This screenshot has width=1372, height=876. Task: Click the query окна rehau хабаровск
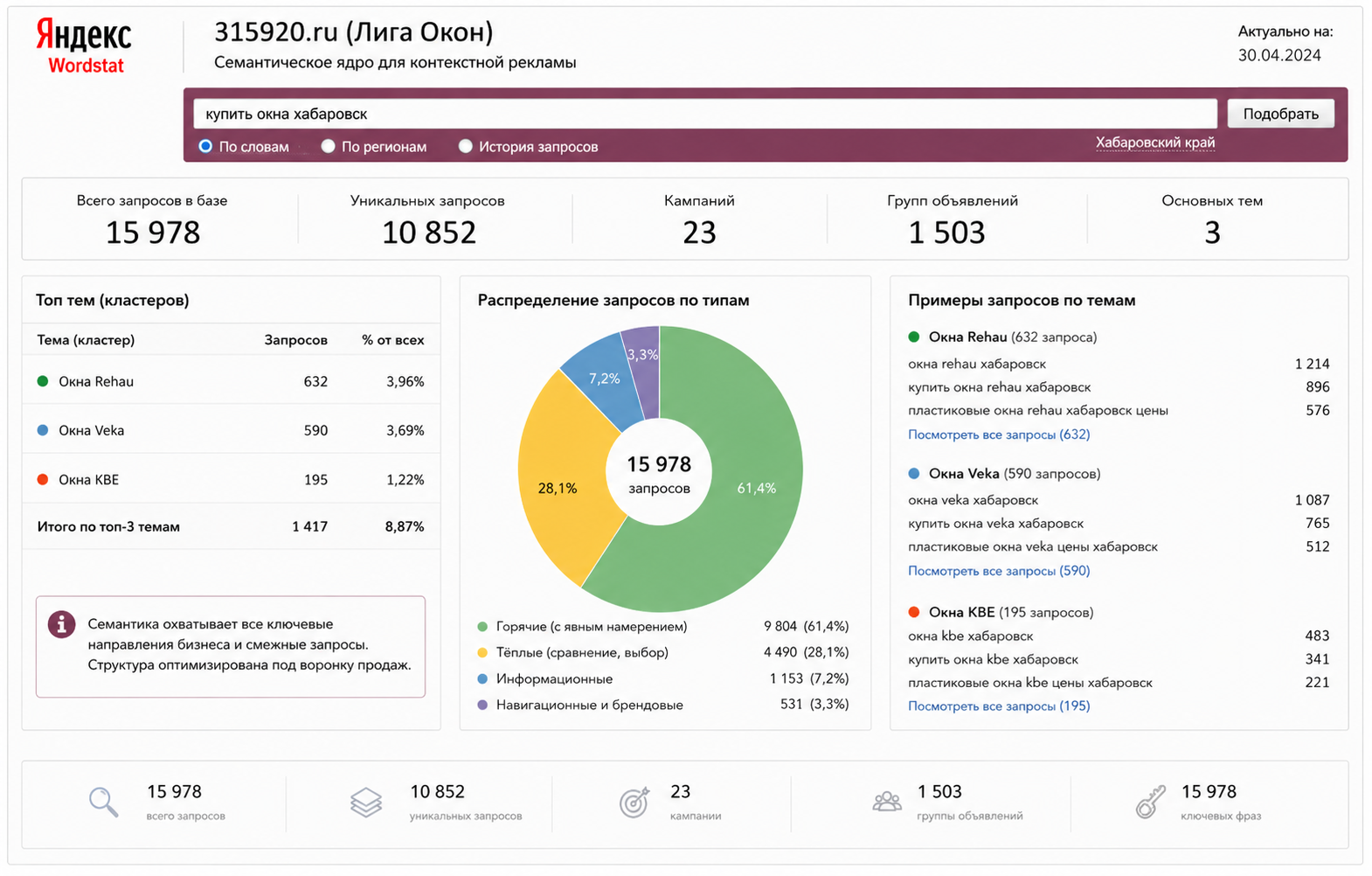977,364
